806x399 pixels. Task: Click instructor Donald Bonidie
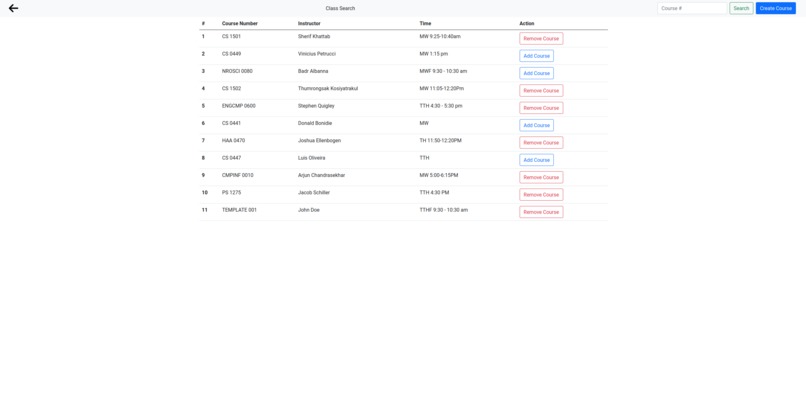click(315, 123)
